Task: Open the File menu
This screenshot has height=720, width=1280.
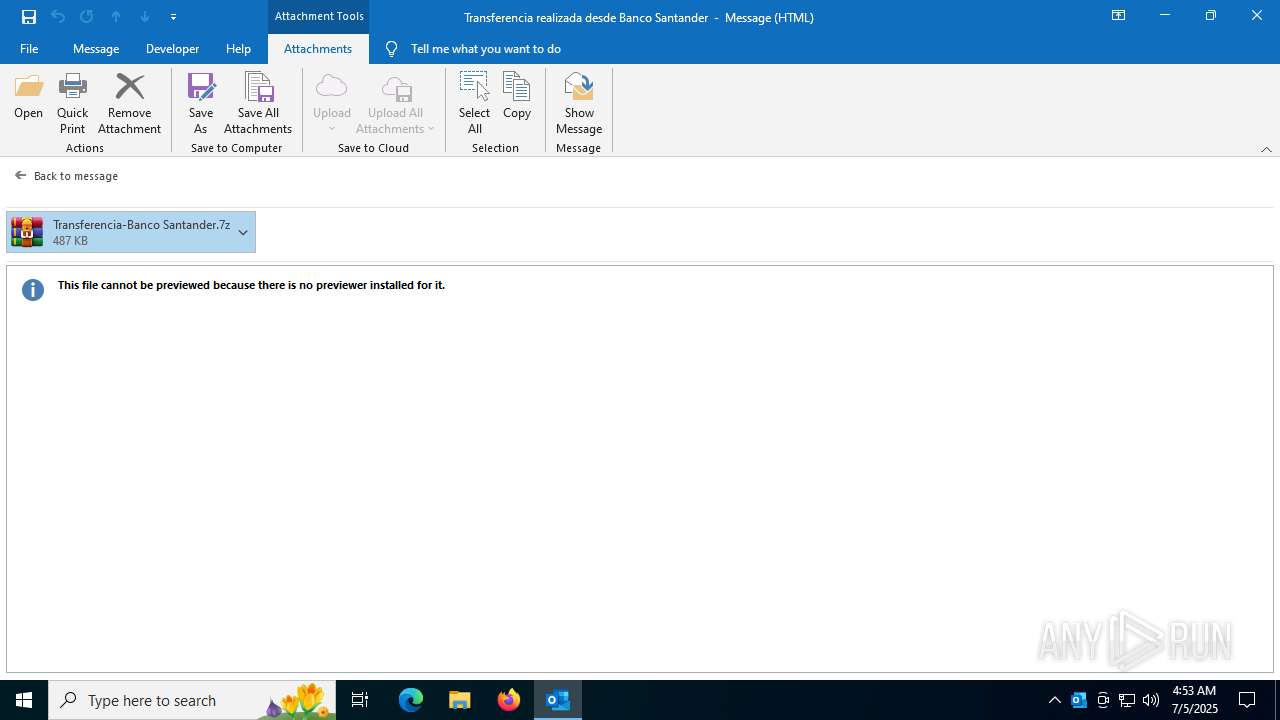Action: tap(29, 49)
